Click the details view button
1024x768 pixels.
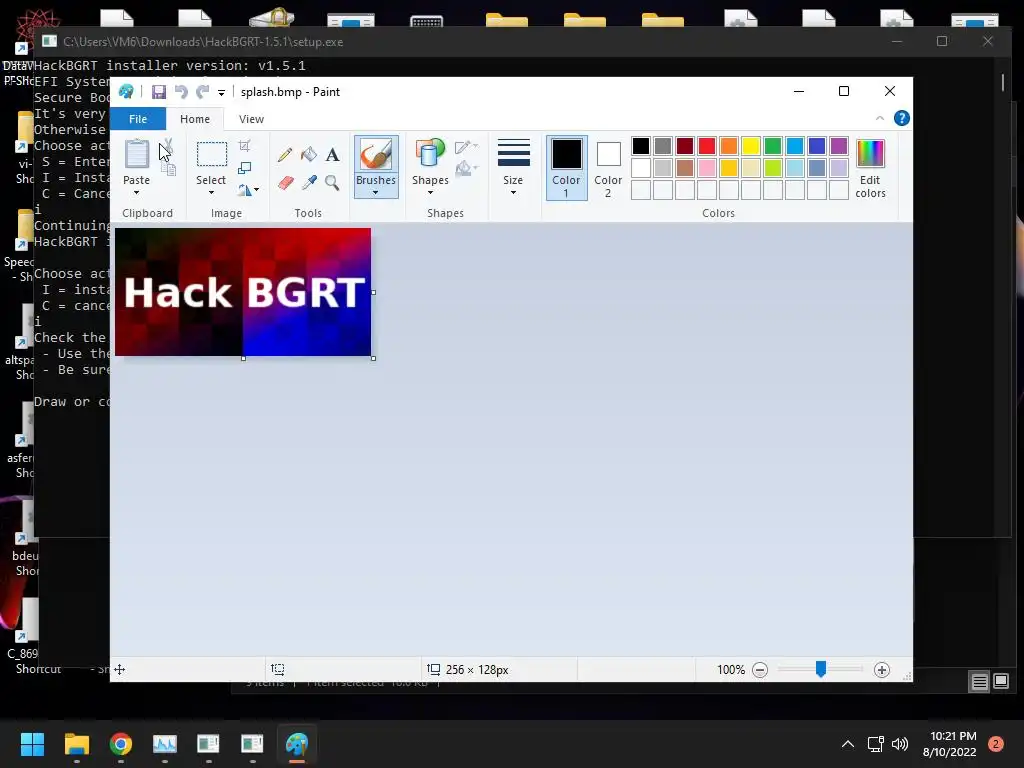pyautogui.click(x=980, y=682)
